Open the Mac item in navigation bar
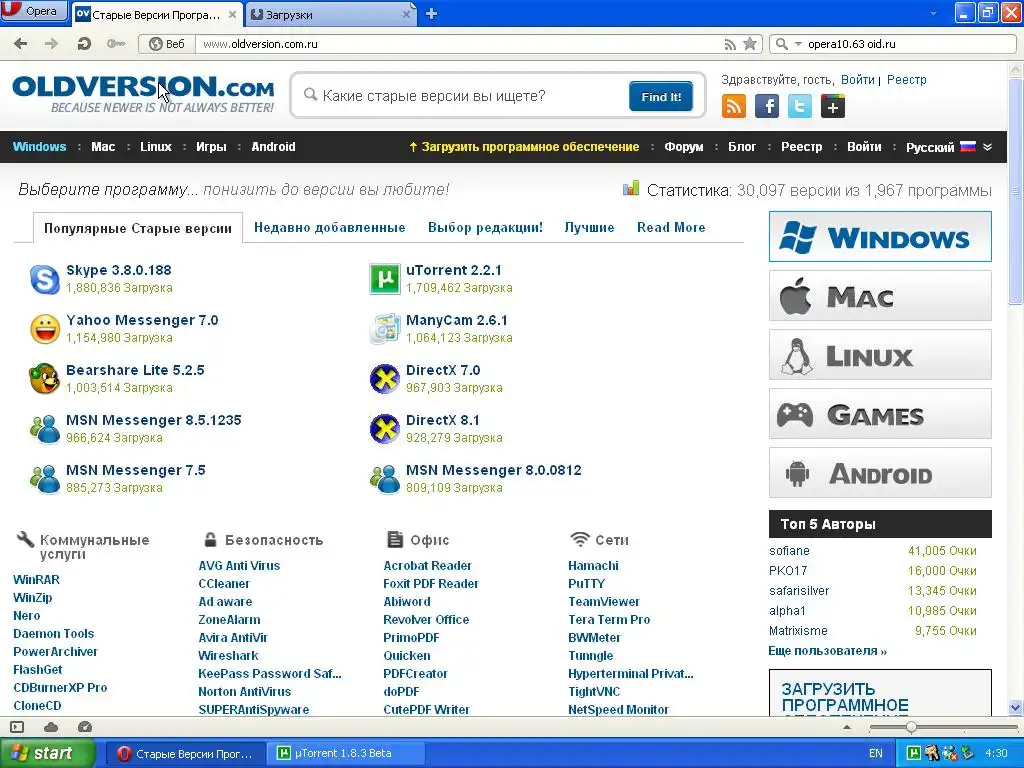The height and width of the screenshot is (768, 1024). [x=103, y=147]
